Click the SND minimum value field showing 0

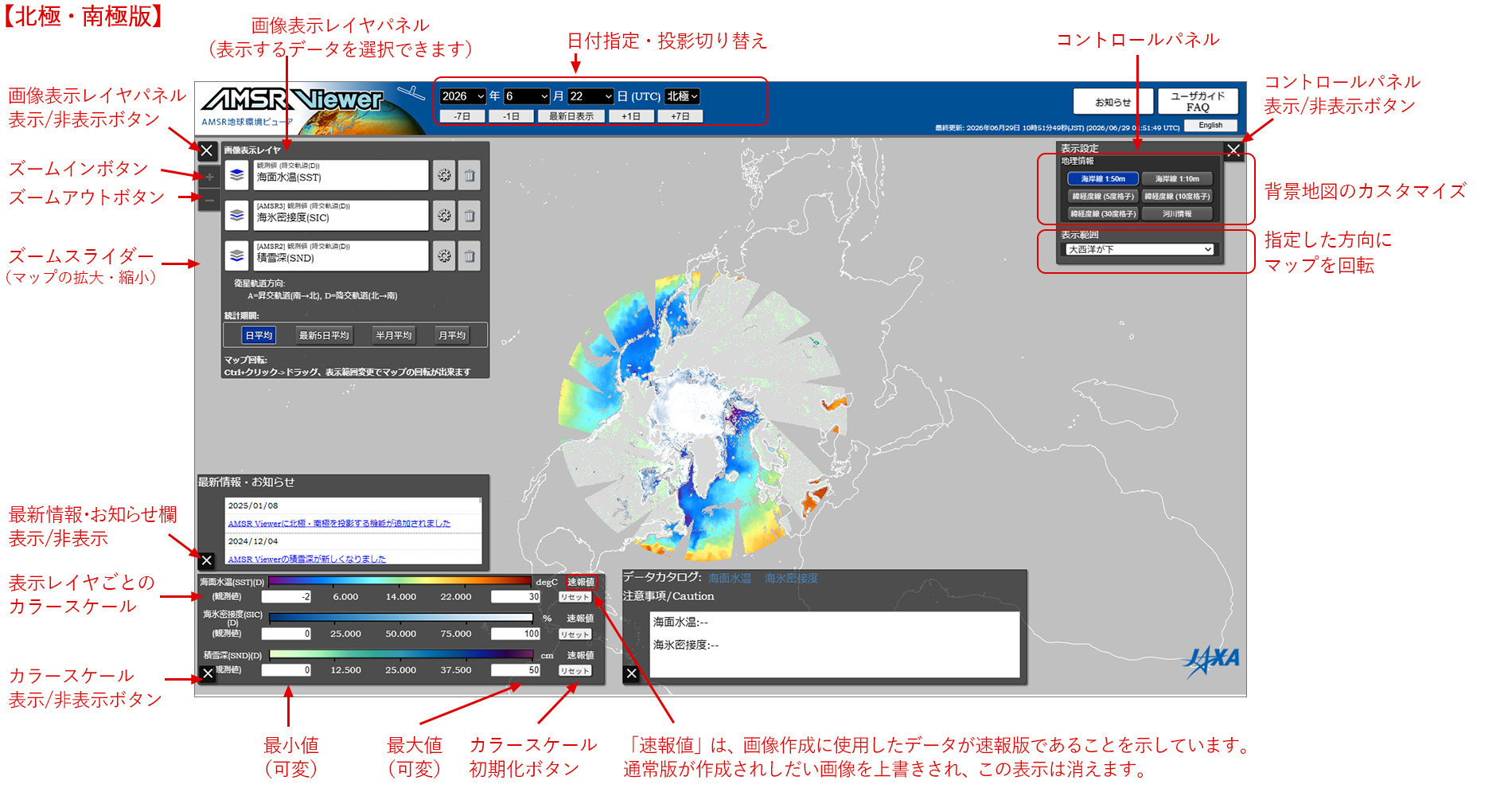[286, 671]
